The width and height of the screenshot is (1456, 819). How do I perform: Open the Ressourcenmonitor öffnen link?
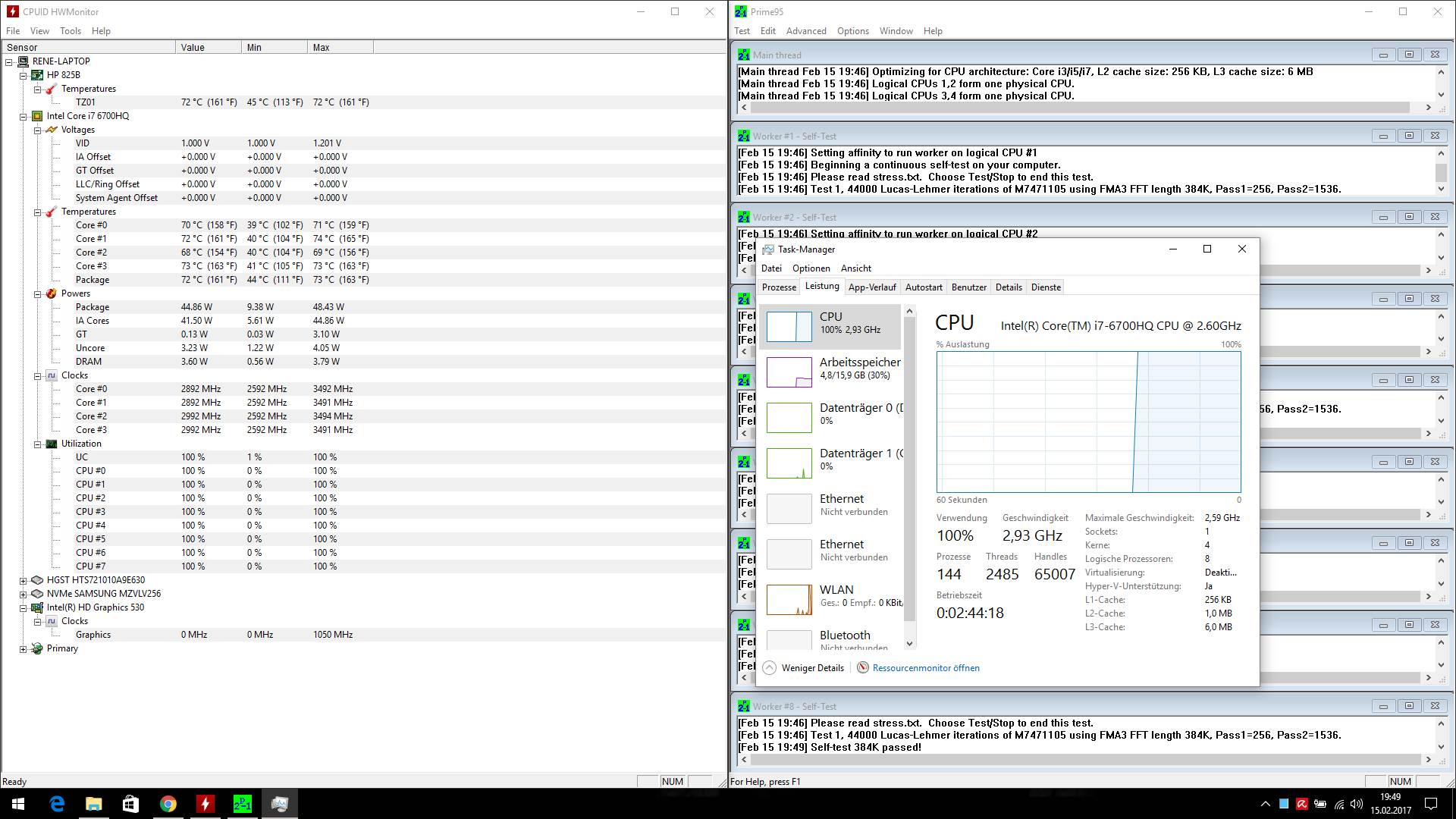[x=925, y=668]
